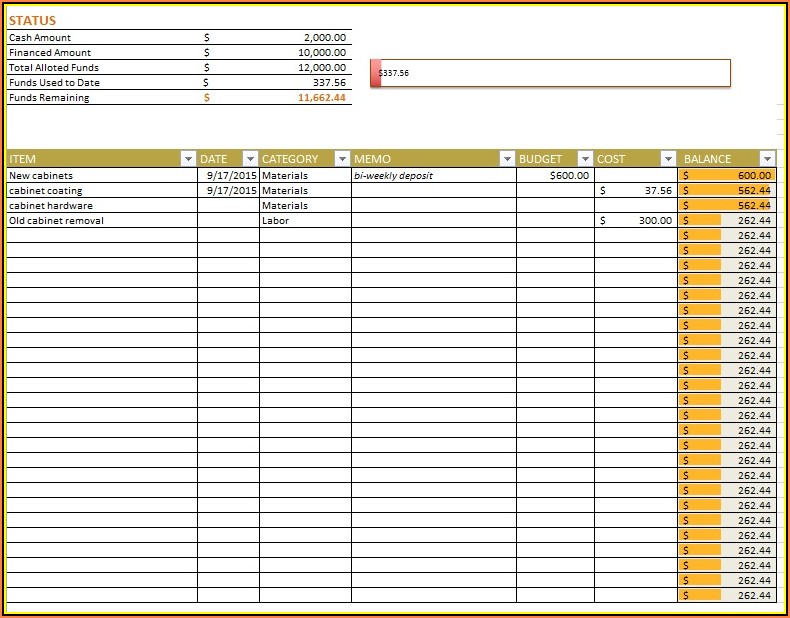Select the Funds Remaining value 11,662.44

coord(322,98)
